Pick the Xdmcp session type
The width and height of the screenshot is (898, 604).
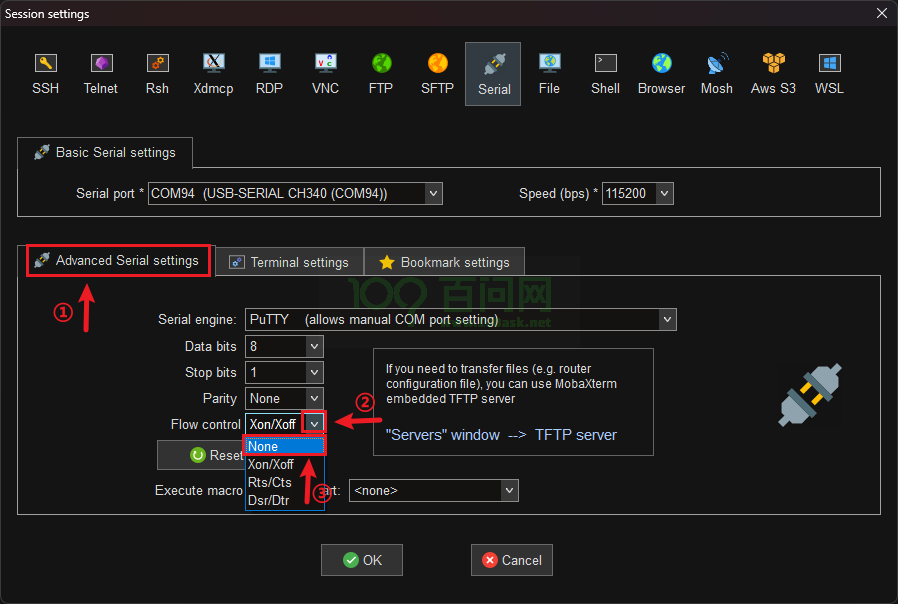[x=212, y=73]
